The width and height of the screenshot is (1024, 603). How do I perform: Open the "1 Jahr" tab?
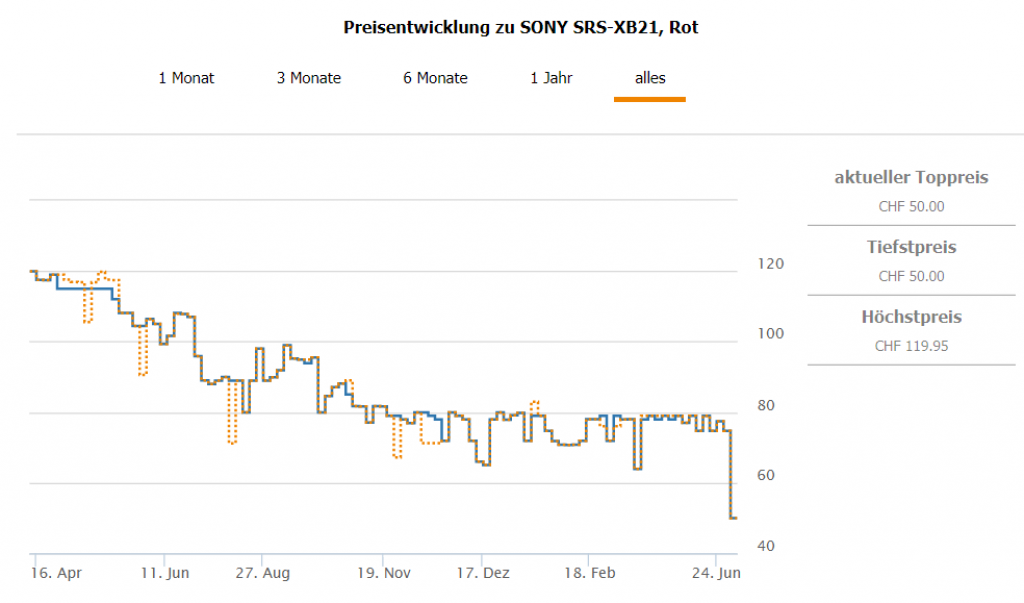pyautogui.click(x=551, y=78)
